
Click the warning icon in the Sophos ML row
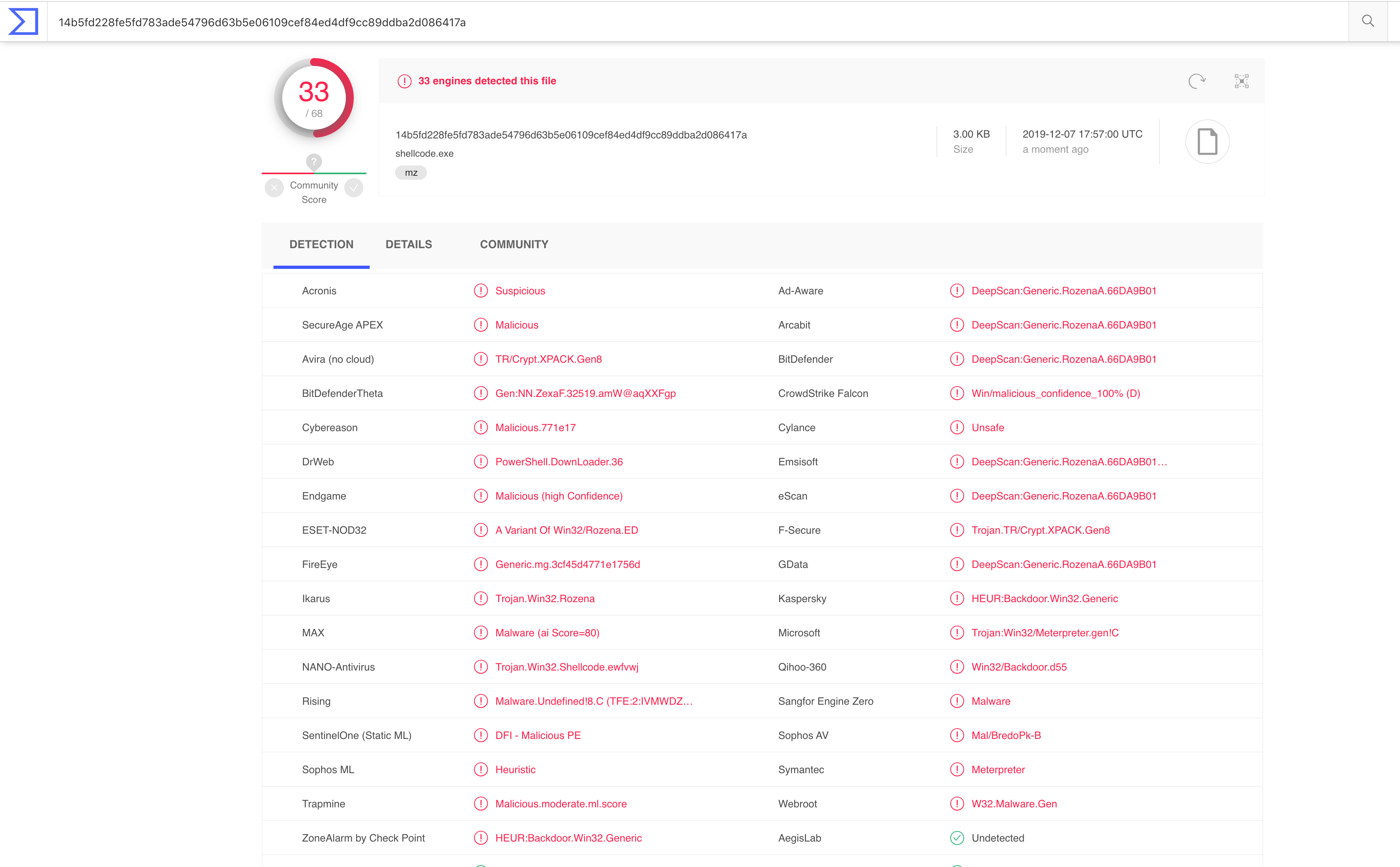[x=481, y=770]
